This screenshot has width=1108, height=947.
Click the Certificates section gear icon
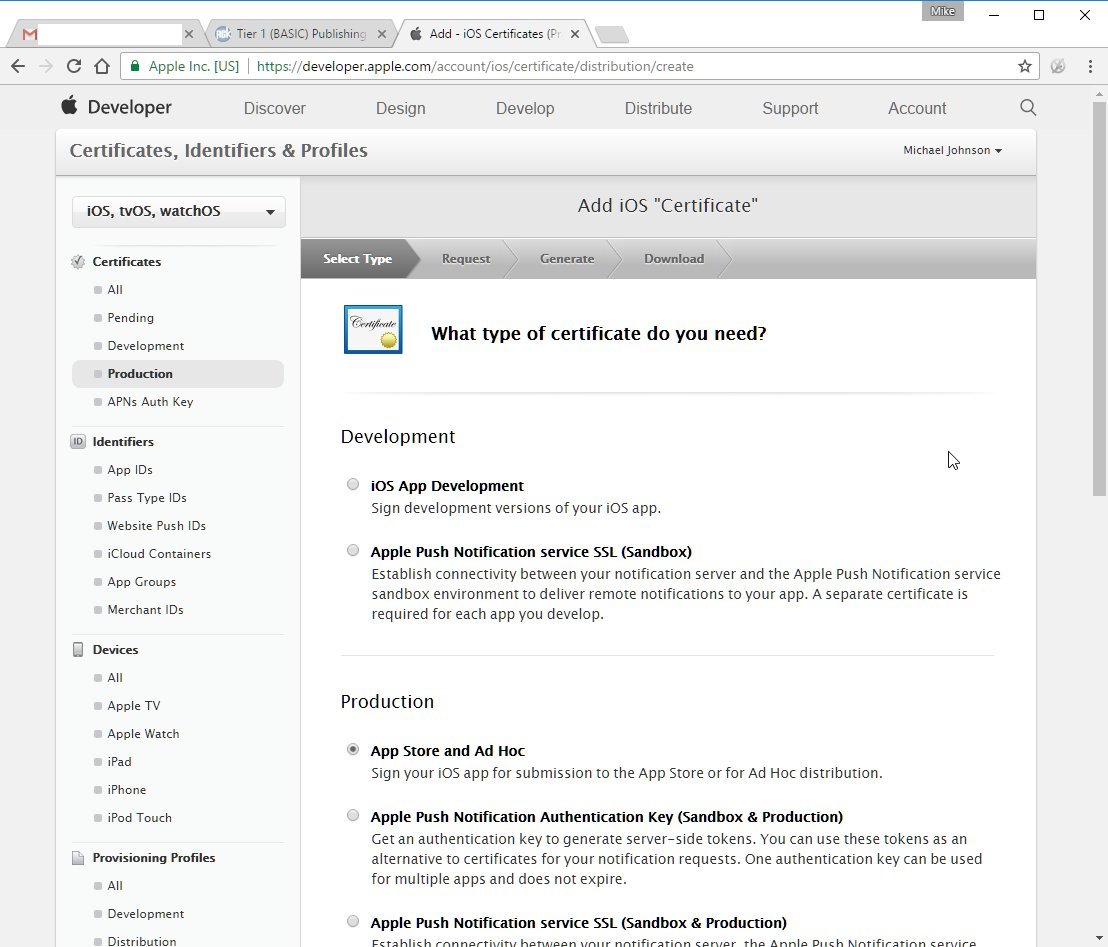[x=78, y=261]
